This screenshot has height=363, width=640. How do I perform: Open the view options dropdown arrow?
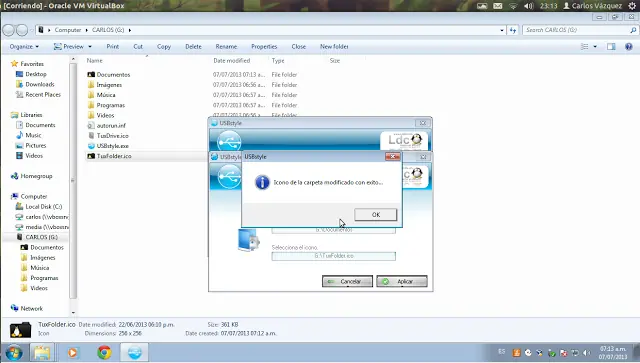595,47
